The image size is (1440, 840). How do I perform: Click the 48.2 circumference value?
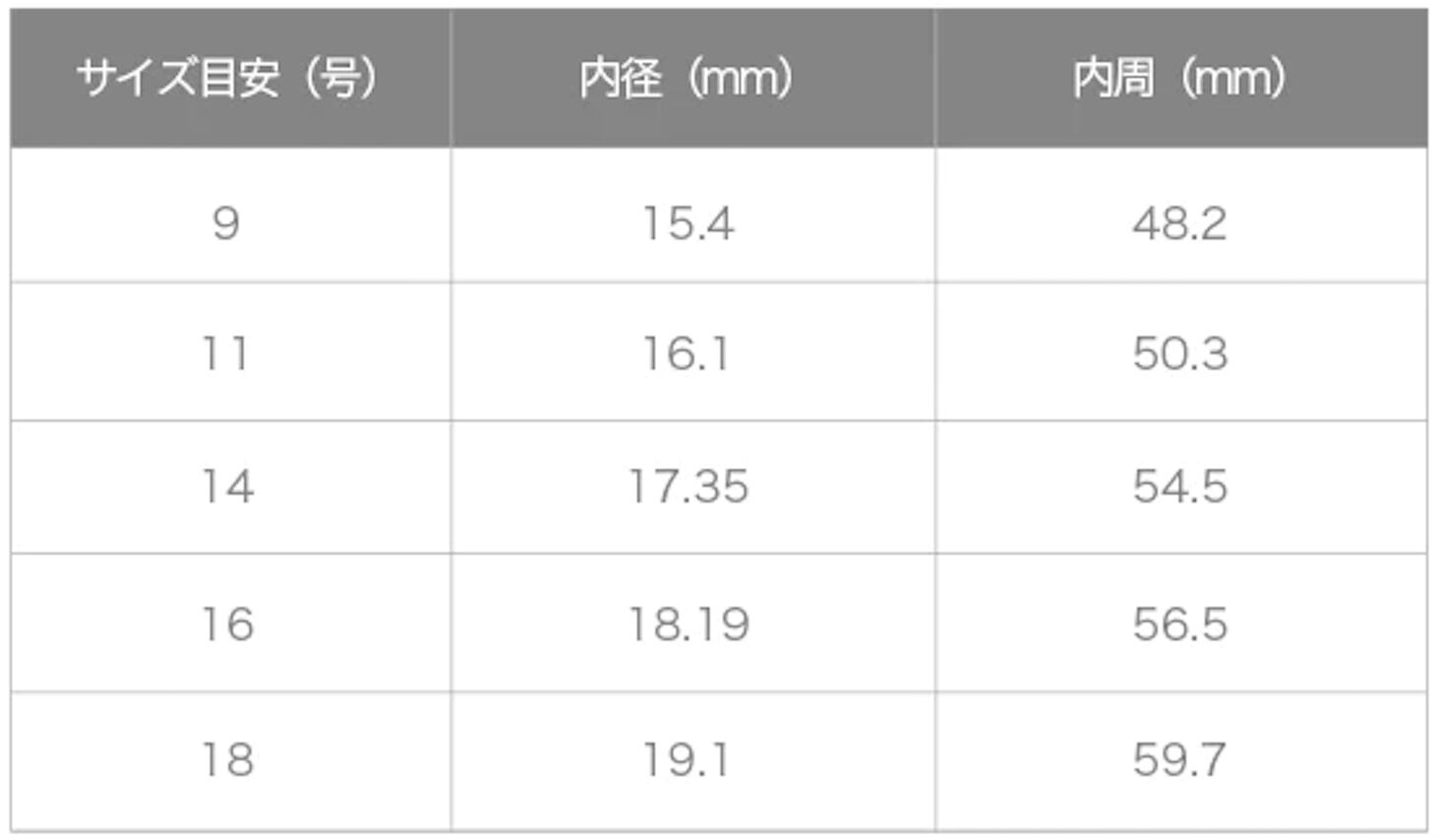(1179, 223)
